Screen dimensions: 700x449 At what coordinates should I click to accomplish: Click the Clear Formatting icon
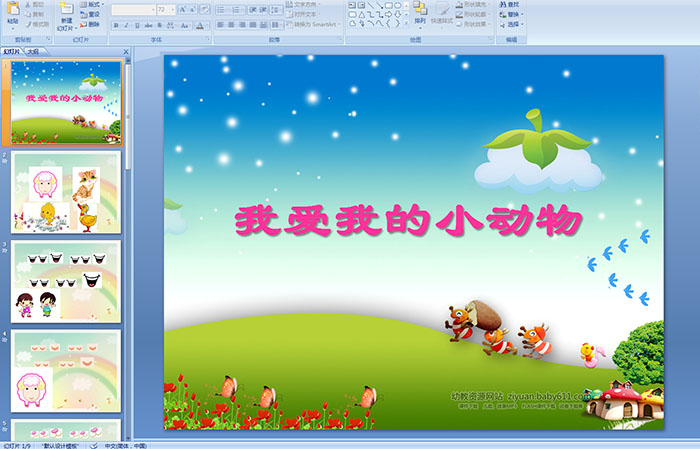pyautogui.click(x=204, y=9)
